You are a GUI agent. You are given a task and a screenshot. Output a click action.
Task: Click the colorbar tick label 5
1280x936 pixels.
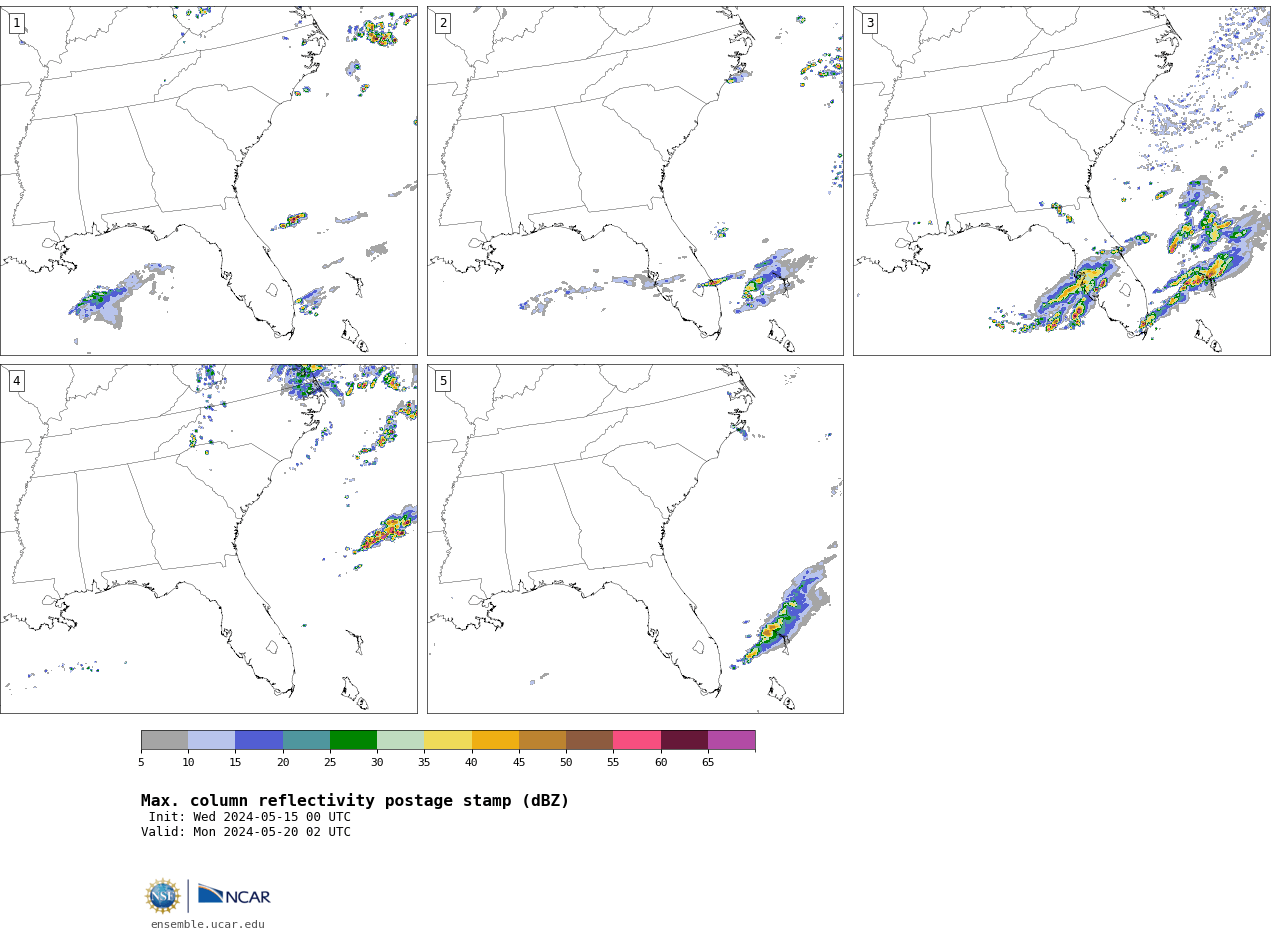(x=141, y=763)
